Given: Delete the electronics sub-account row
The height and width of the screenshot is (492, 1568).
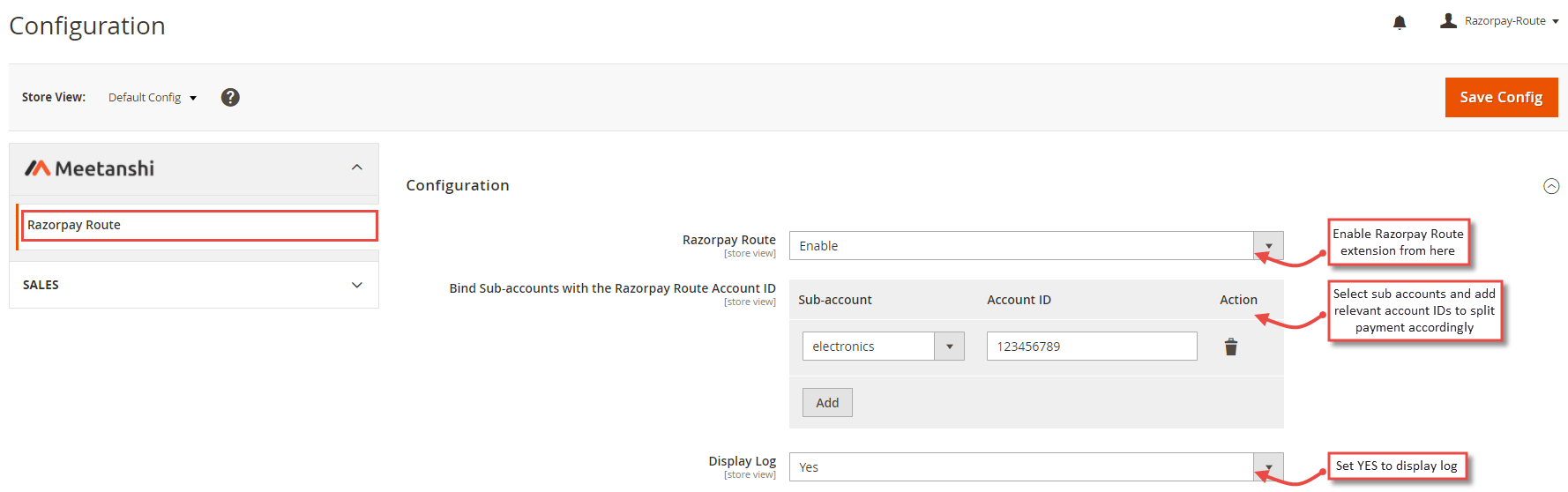Looking at the screenshot, I should pos(1231,347).
